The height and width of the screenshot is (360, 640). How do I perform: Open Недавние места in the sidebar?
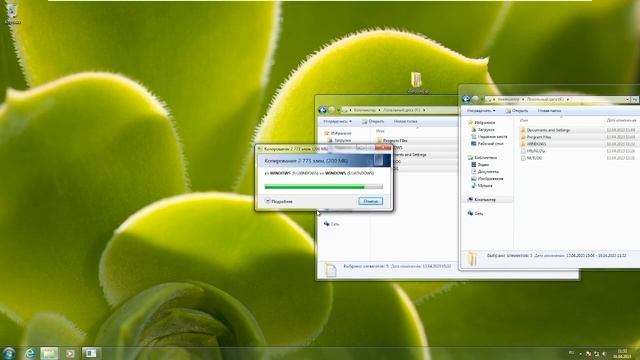pyautogui.click(x=489, y=137)
